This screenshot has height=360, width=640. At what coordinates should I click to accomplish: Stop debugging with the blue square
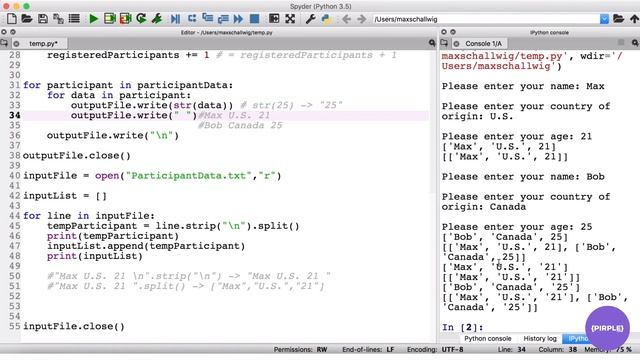click(254, 19)
